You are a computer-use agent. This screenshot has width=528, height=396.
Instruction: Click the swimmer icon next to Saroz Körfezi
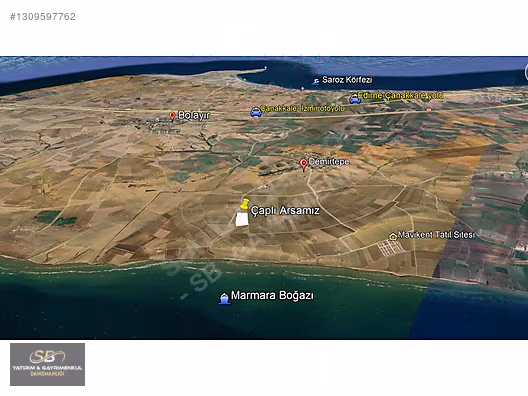(x=316, y=81)
